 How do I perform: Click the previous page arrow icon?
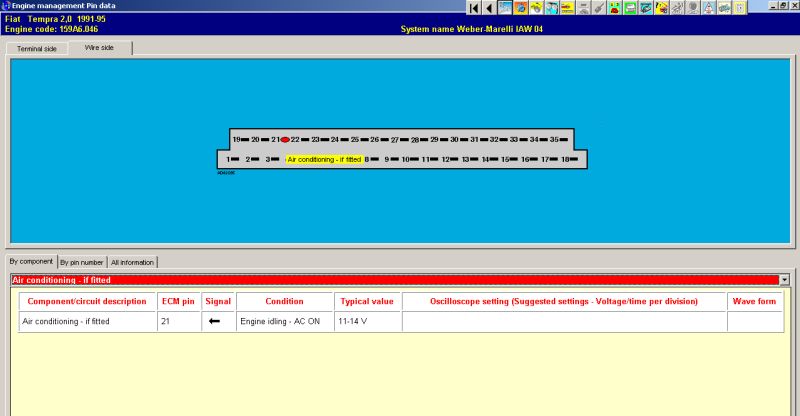point(489,8)
